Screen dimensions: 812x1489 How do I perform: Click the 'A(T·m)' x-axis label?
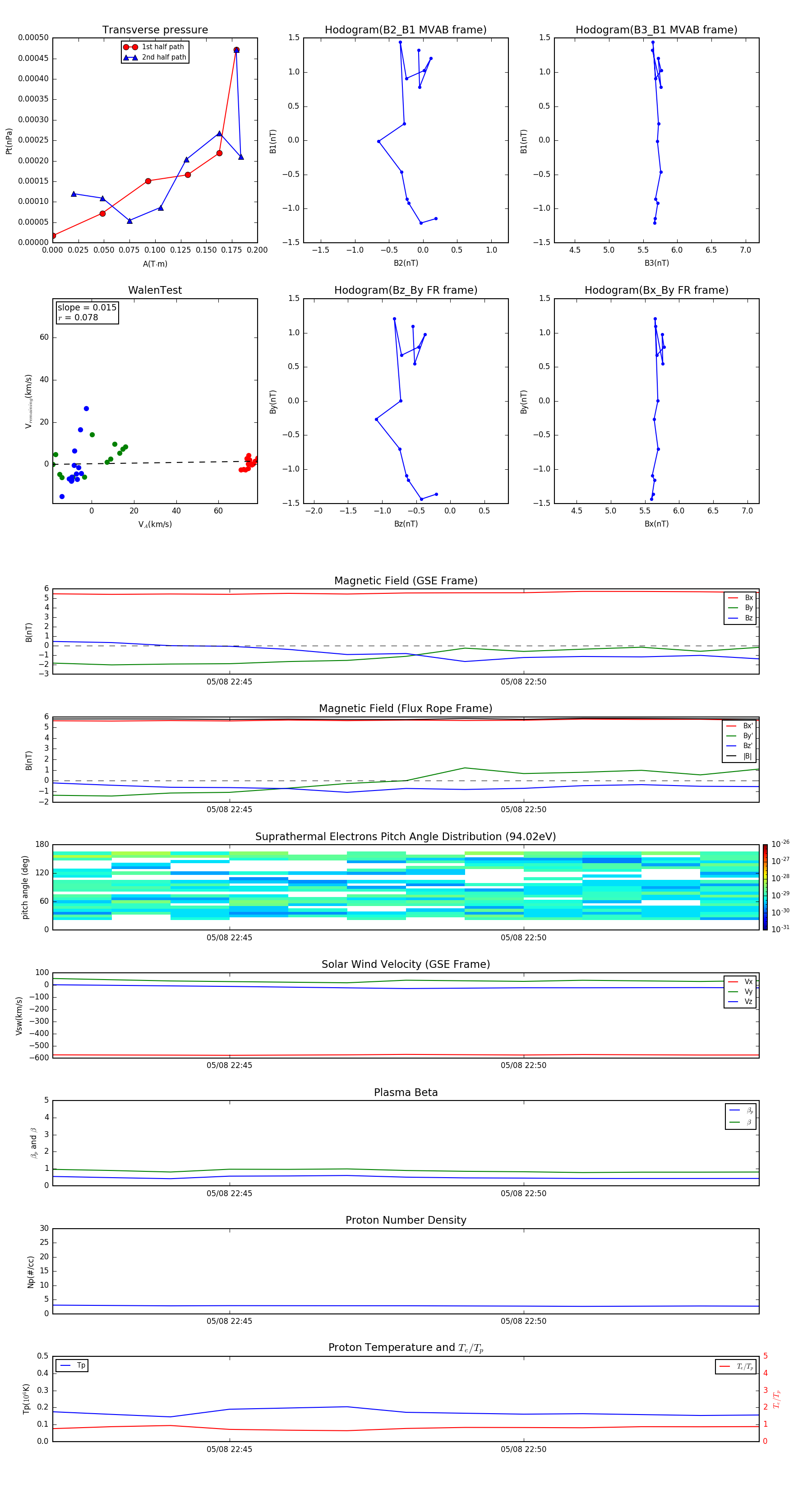pos(155,264)
